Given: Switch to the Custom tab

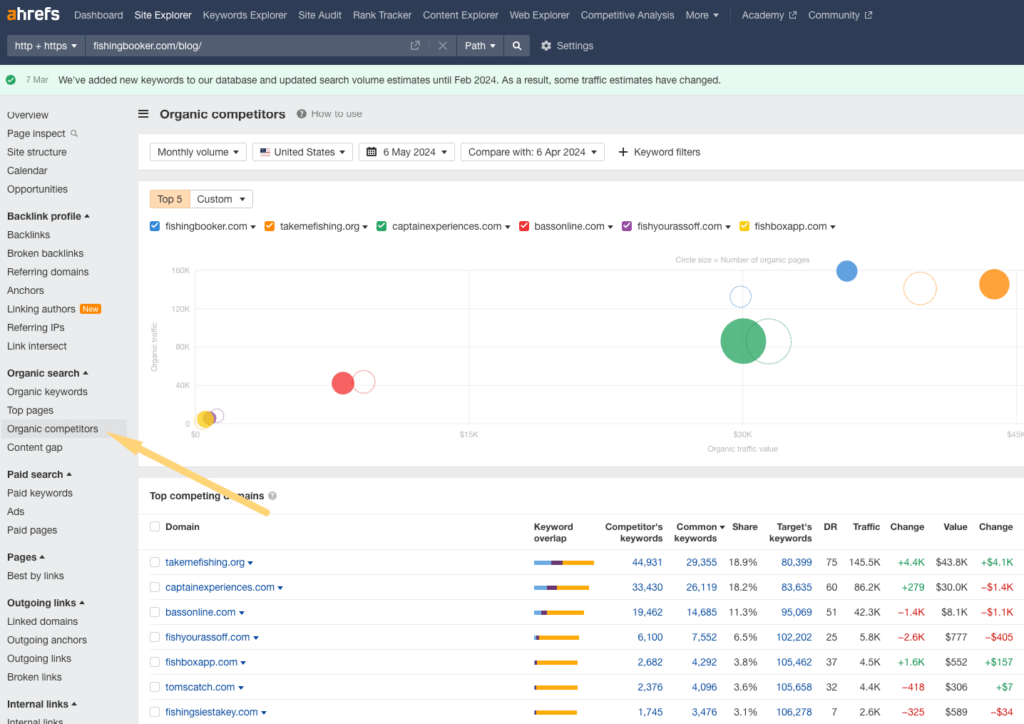Looking at the screenshot, I should point(221,199).
